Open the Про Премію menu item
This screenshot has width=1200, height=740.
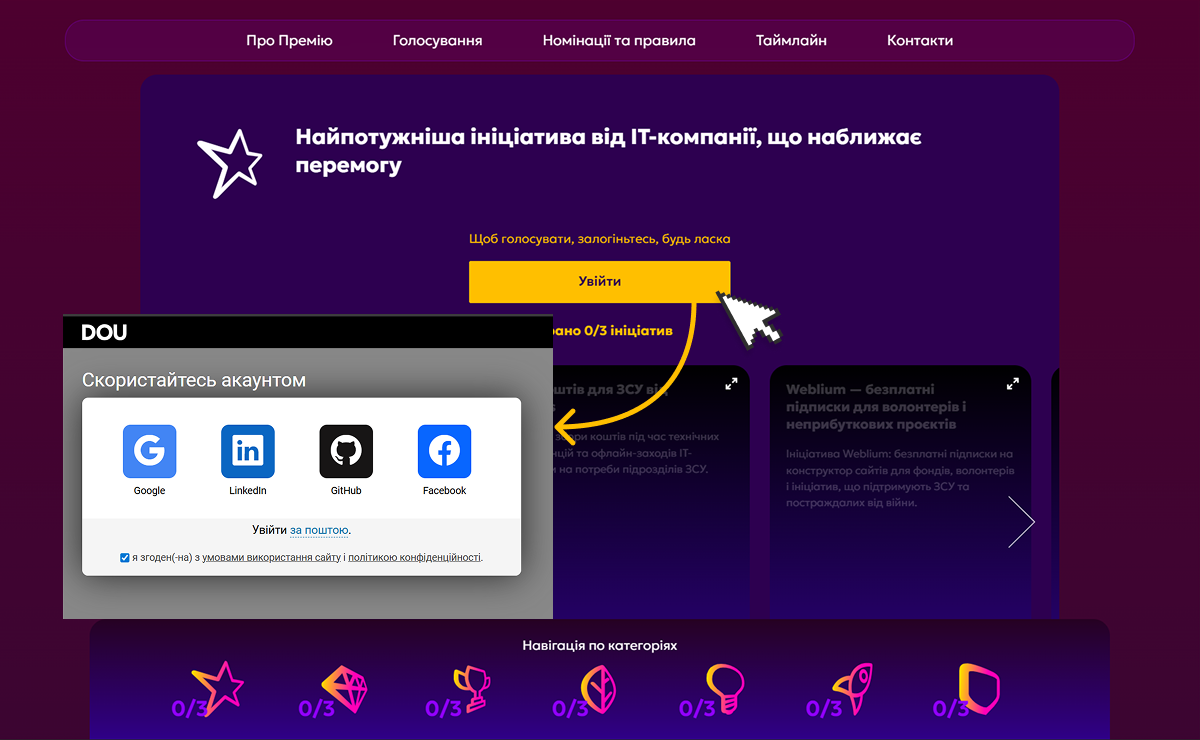coord(289,41)
